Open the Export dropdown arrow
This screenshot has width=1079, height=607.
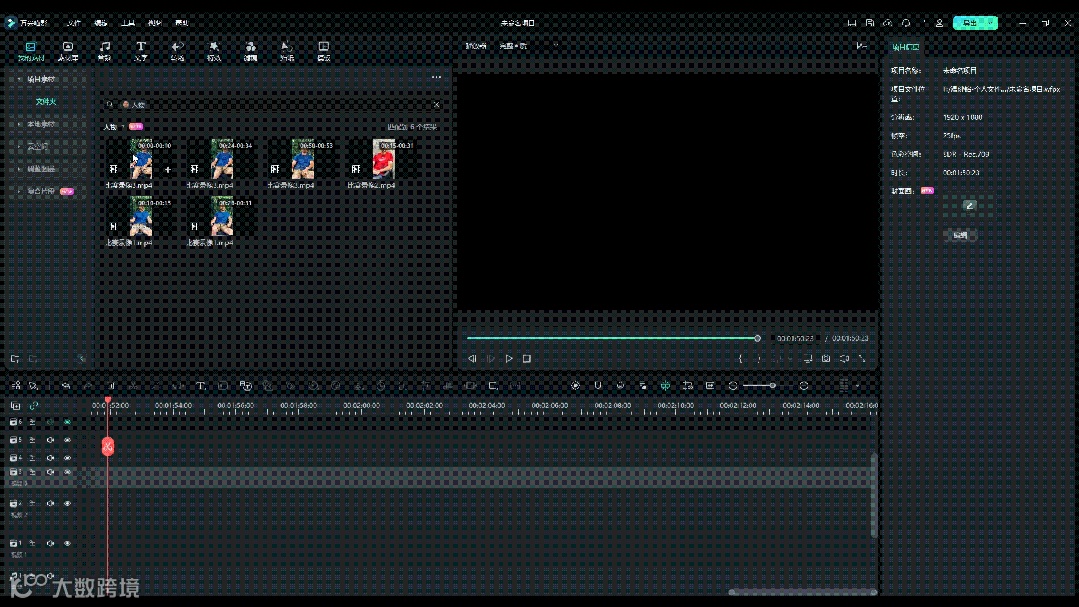(x=992, y=23)
